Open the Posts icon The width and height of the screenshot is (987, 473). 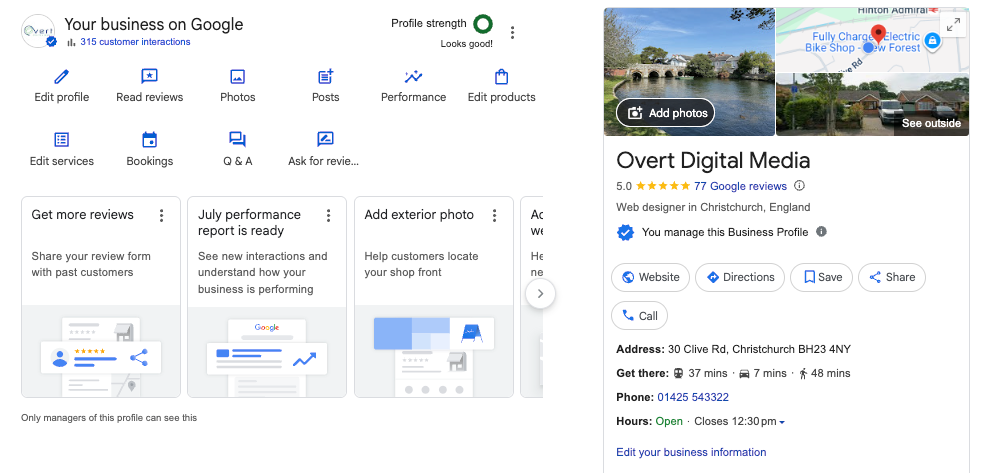pyautogui.click(x=325, y=77)
